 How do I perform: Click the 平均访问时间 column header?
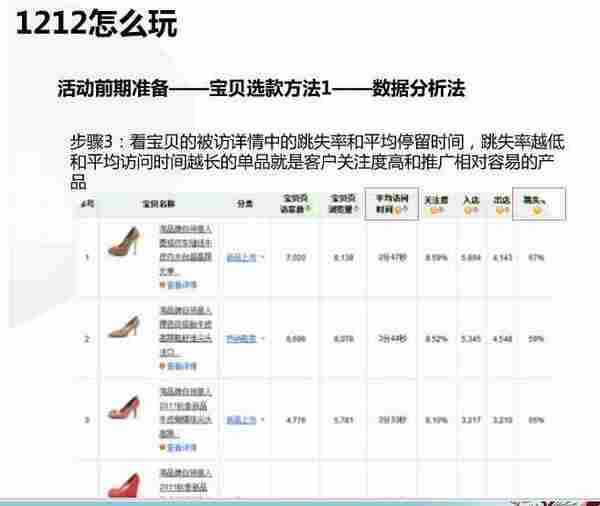(392, 204)
